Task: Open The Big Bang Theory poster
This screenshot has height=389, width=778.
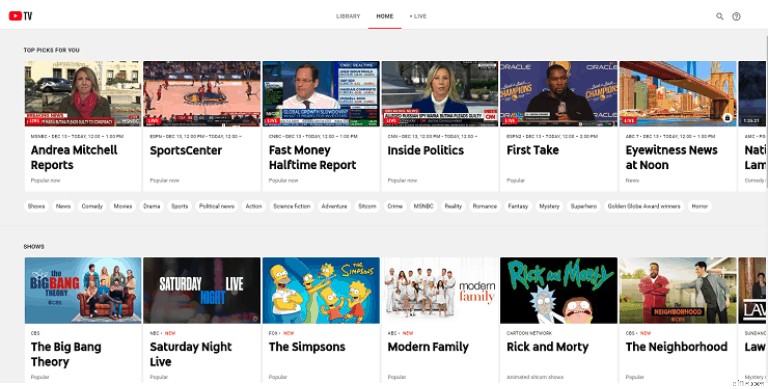Action: coord(83,290)
